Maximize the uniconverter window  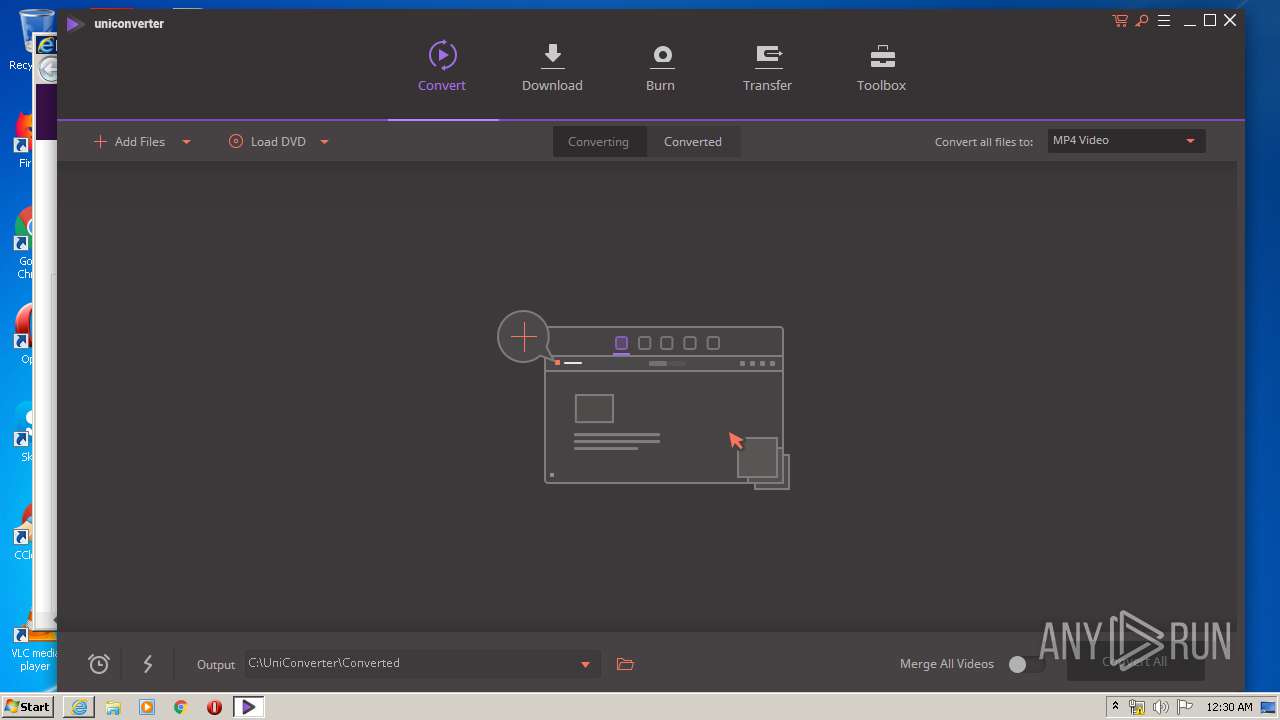tap(1210, 21)
